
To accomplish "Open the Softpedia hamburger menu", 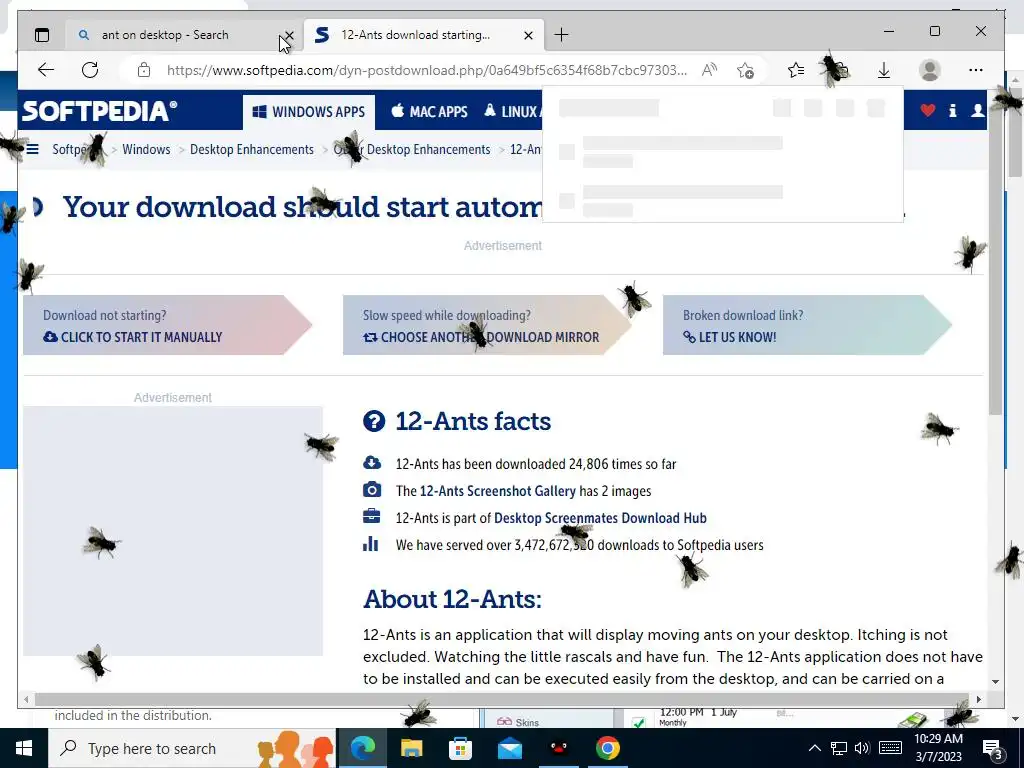I will [32, 150].
